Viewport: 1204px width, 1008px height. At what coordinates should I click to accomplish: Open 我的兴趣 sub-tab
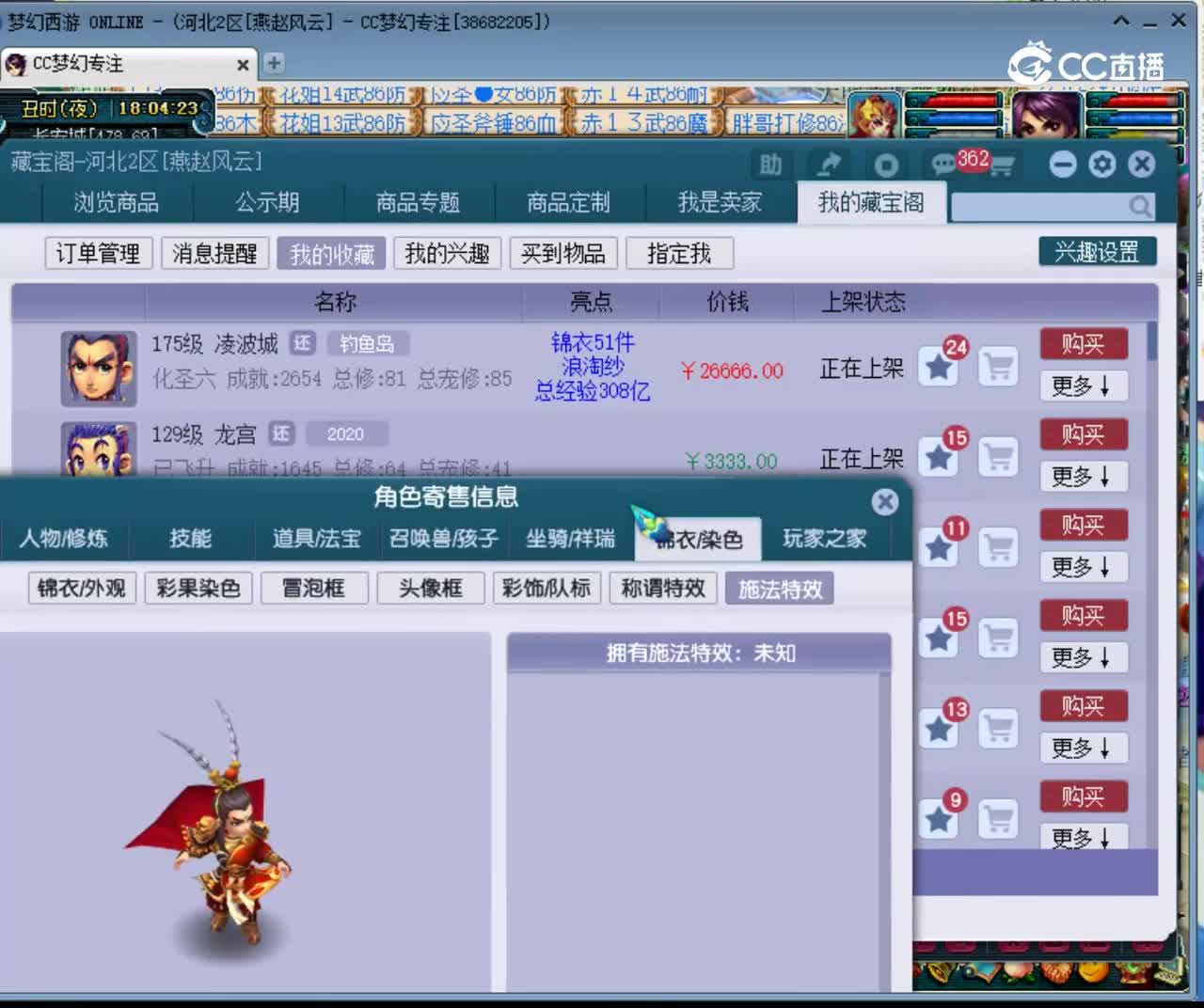click(x=447, y=253)
